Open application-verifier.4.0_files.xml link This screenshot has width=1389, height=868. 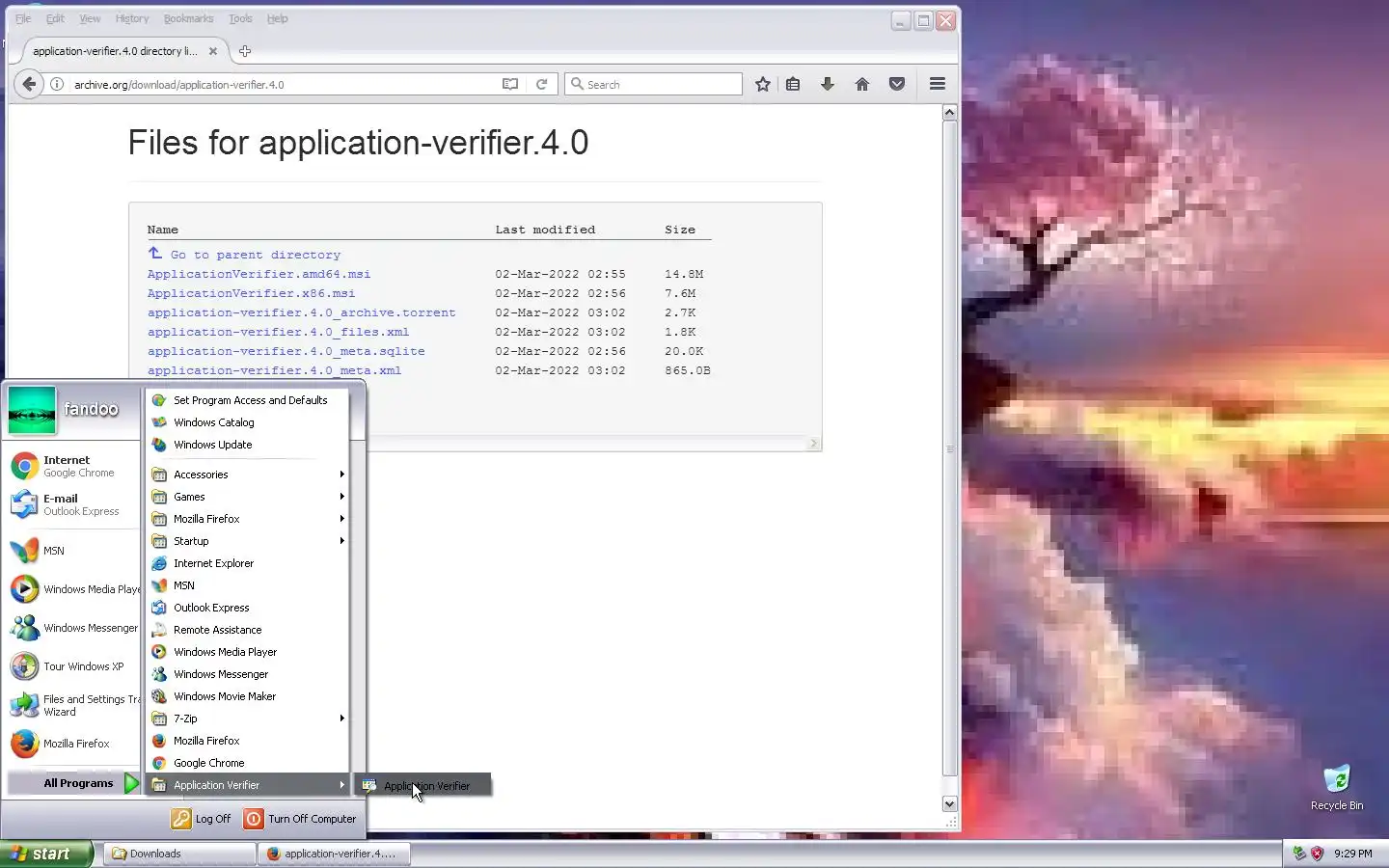tap(278, 332)
